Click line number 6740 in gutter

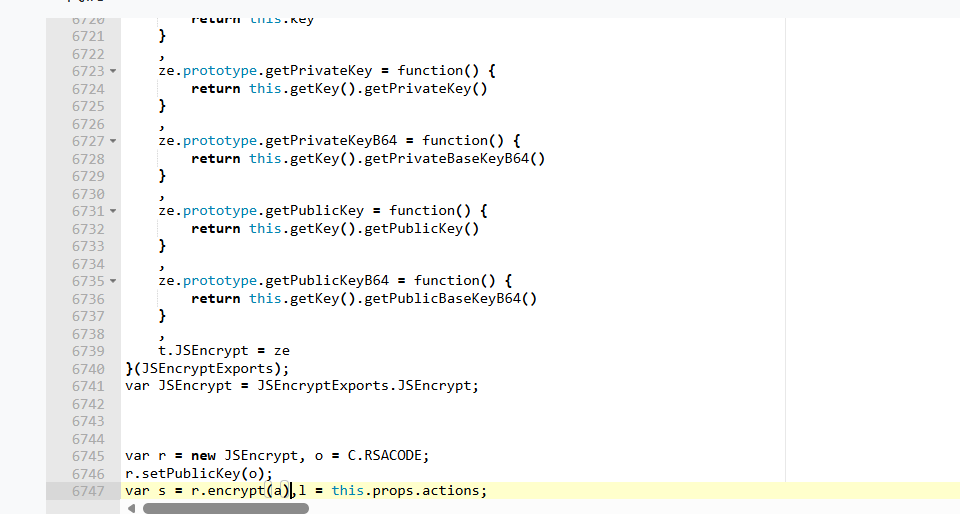point(88,369)
